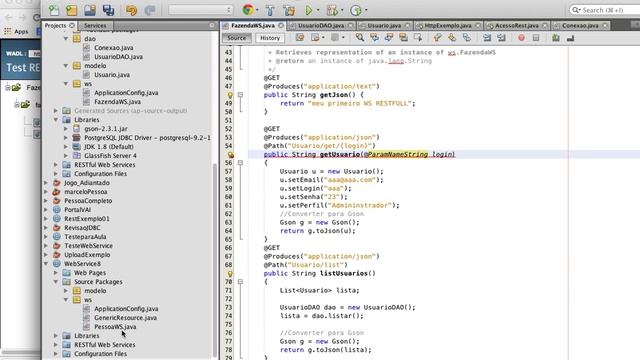Click the Shift Line Left icon
Viewport: 640px width, 360px height.
(487, 38)
